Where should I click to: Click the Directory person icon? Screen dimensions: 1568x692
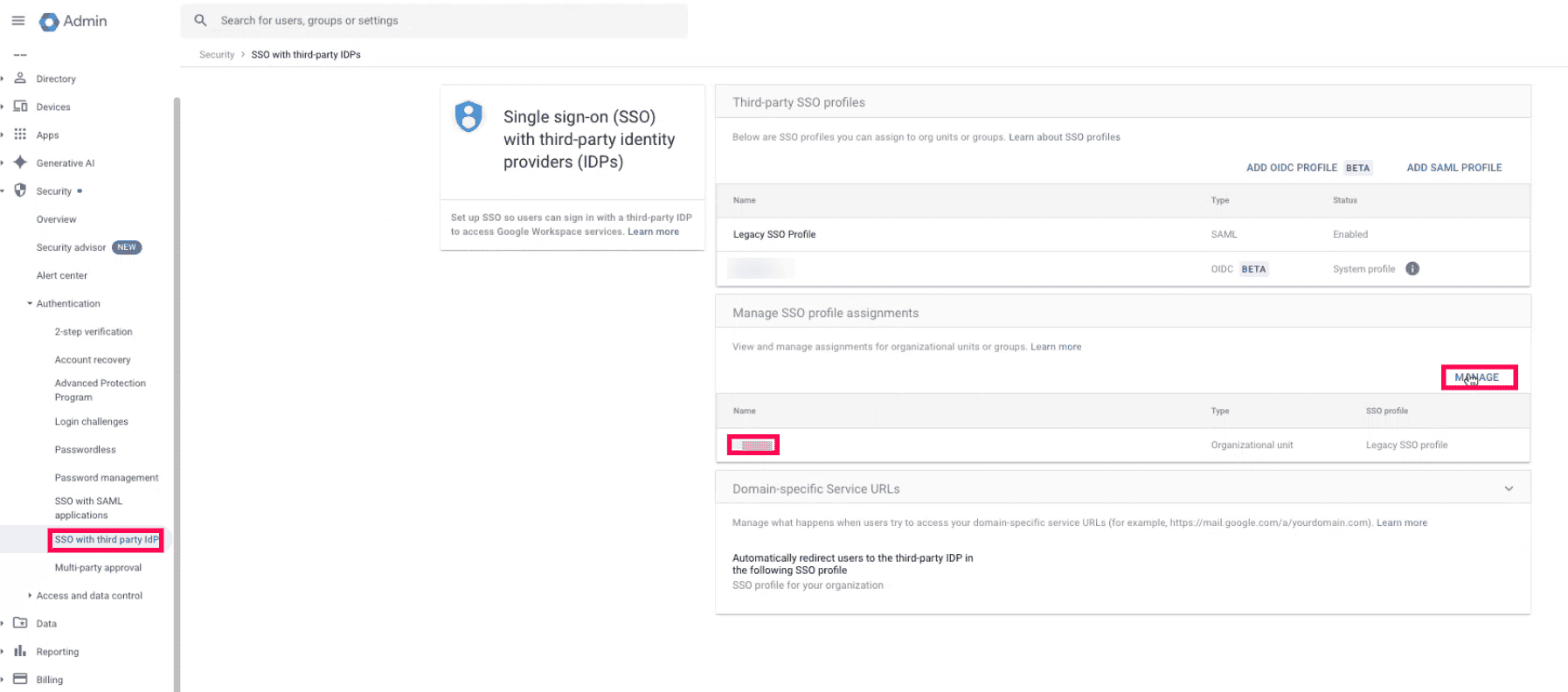point(20,78)
